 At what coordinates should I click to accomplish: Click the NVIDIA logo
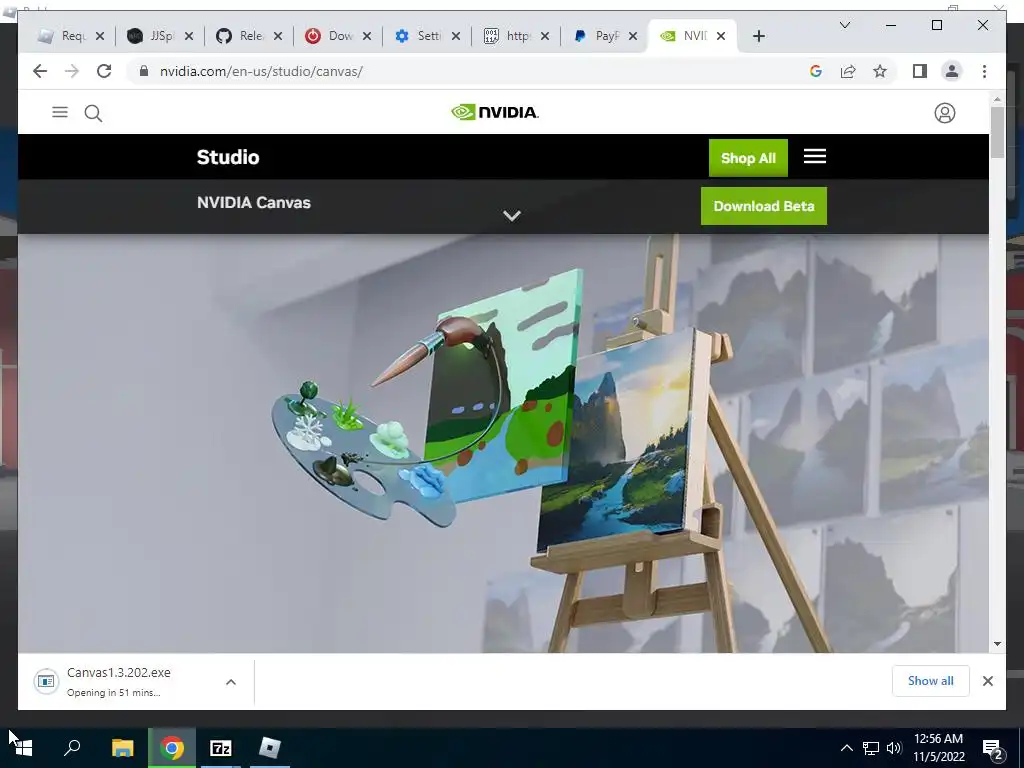[495, 112]
